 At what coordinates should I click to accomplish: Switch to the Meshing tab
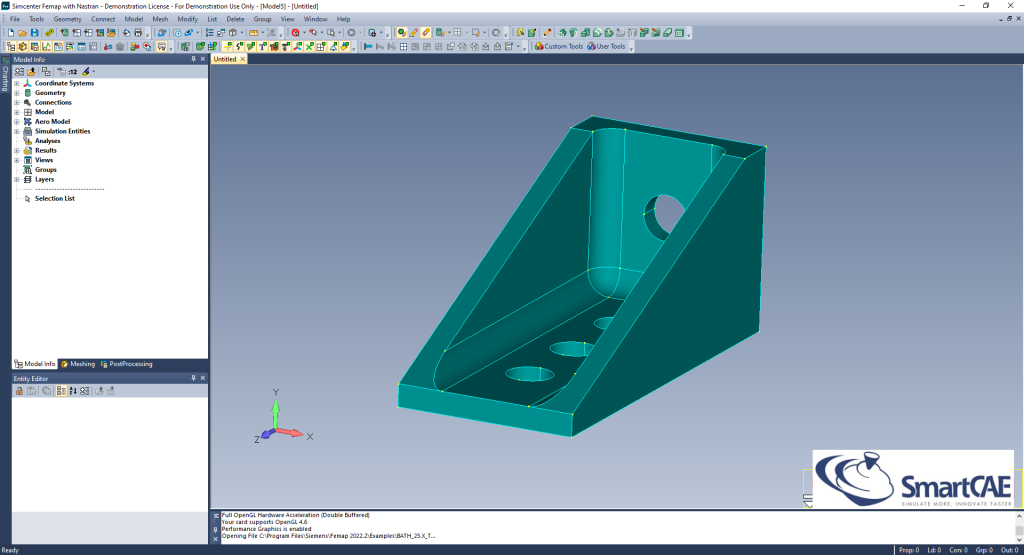(78, 364)
